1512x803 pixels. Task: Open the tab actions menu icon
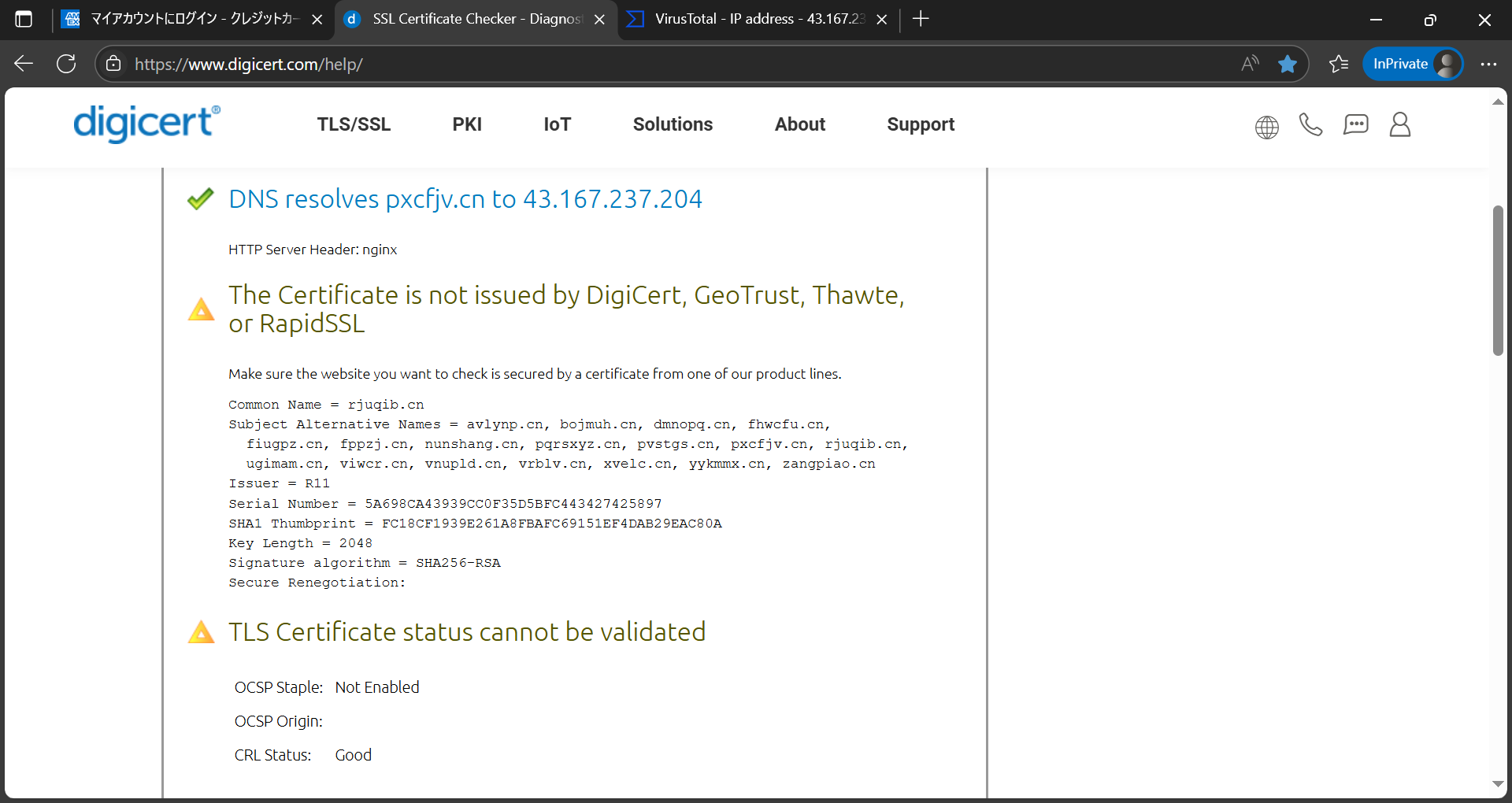24,19
